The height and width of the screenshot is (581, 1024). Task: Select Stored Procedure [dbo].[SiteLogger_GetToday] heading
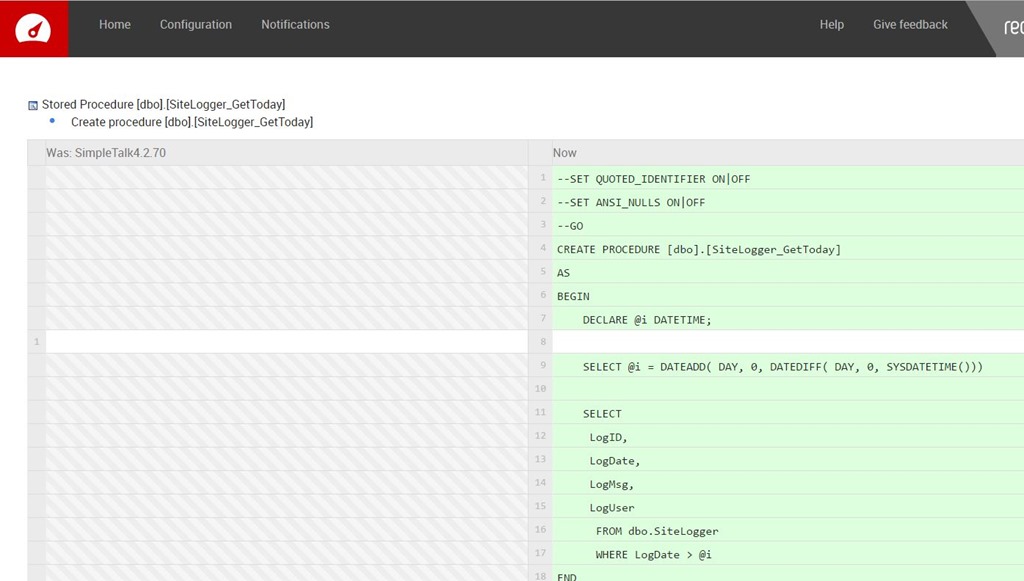(163, 104)
